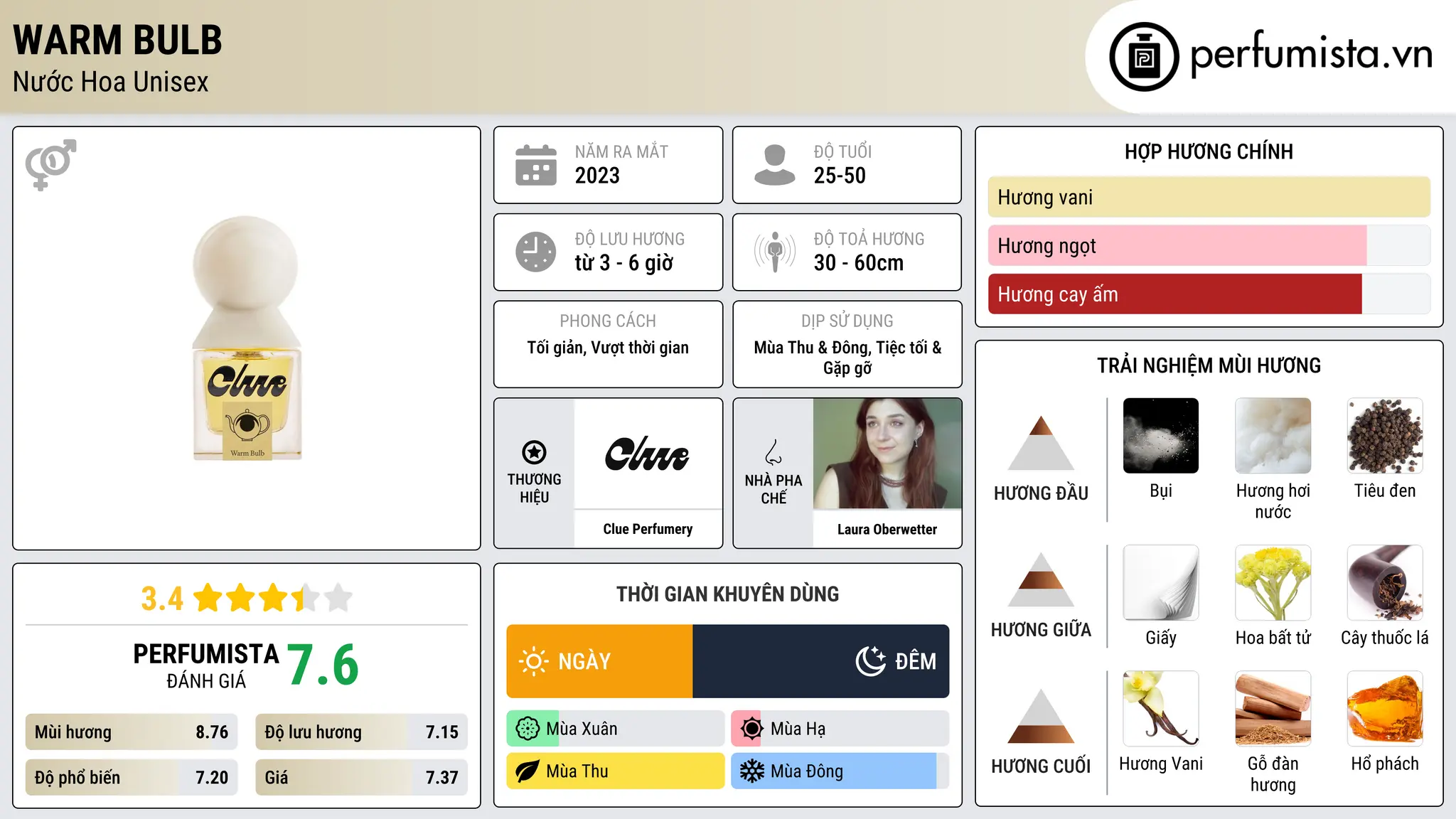1456x819 pixels.
Task: Select the Hương Vani note image
Action: pos(1161,709)
